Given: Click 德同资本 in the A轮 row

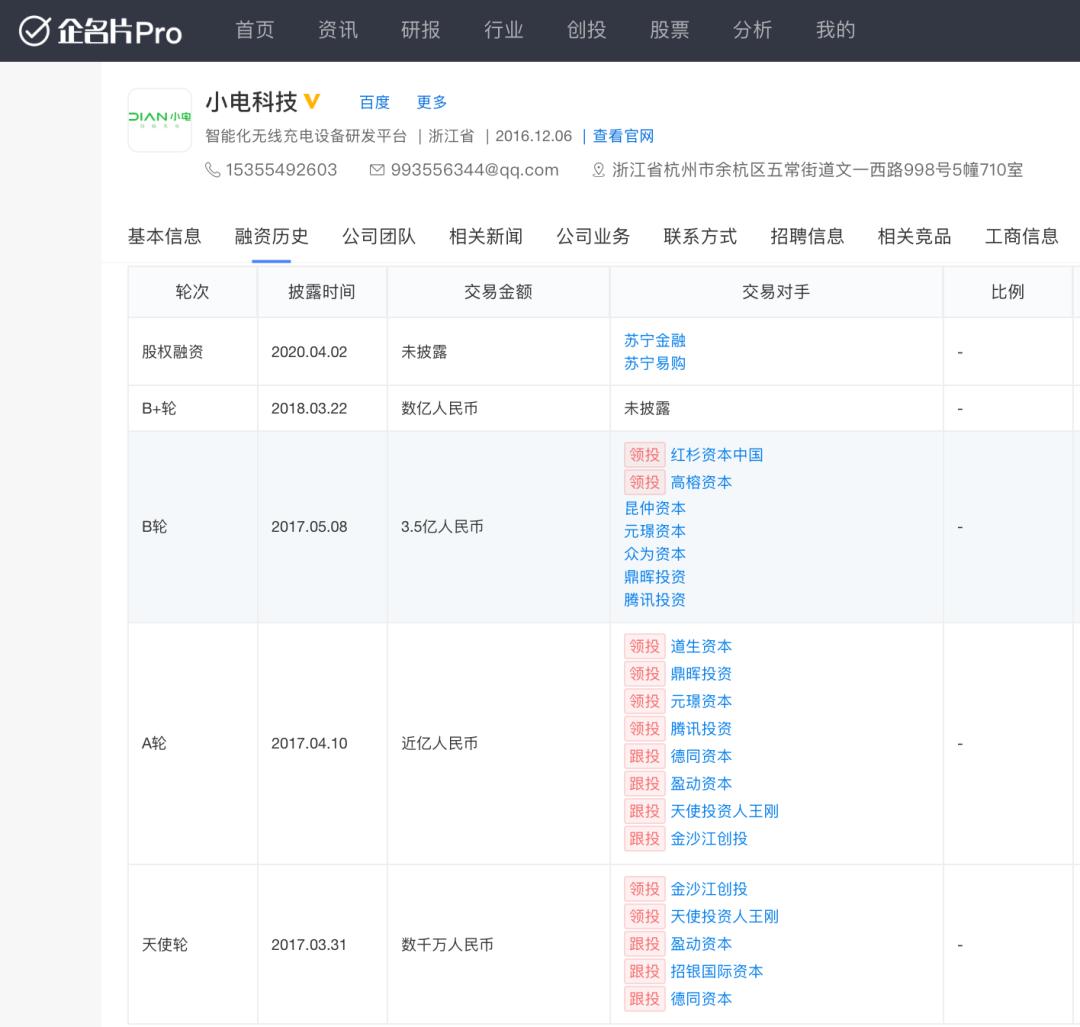Looking at the screenshot, I should click(x=701, y=756).
